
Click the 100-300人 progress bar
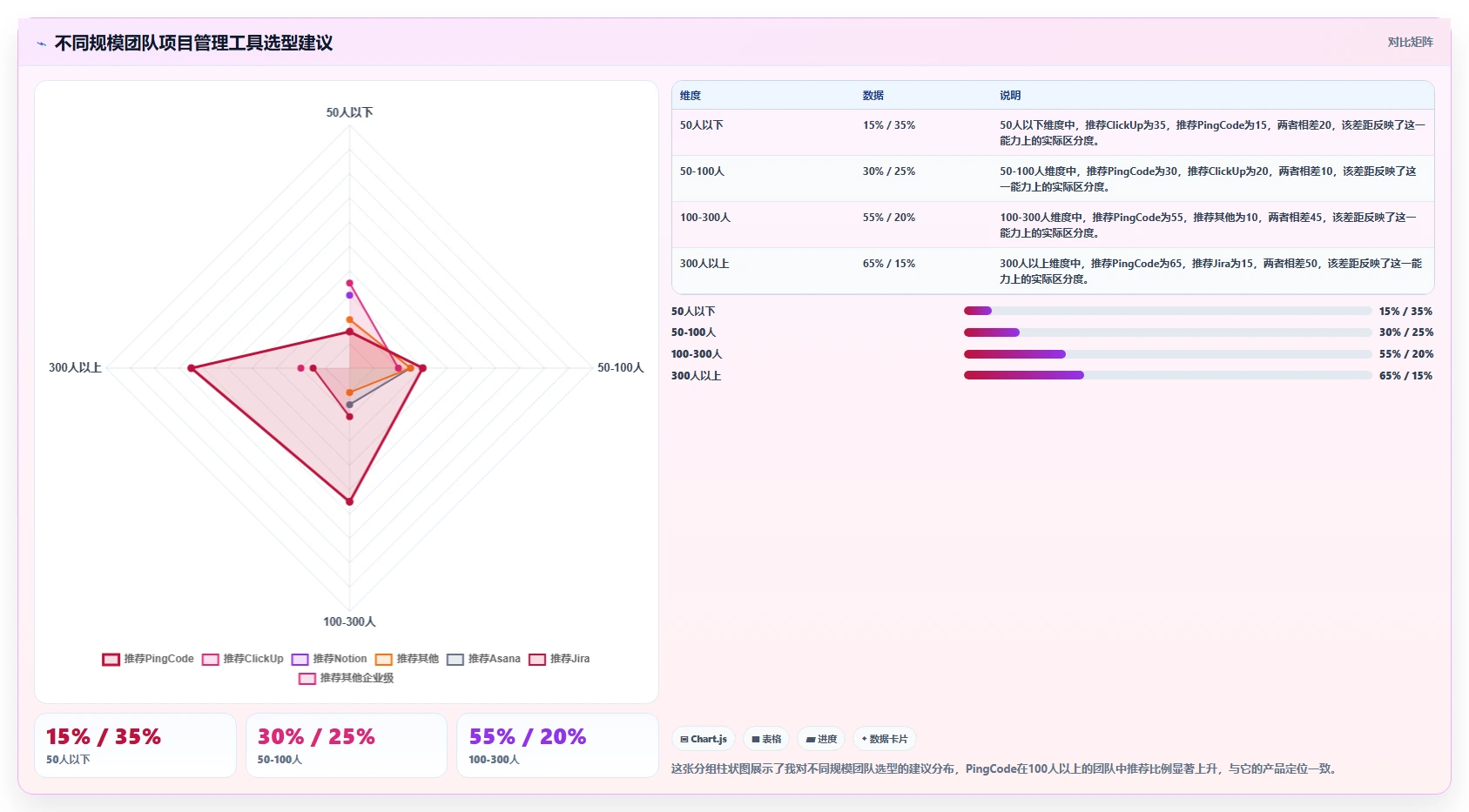[1168, 354]
